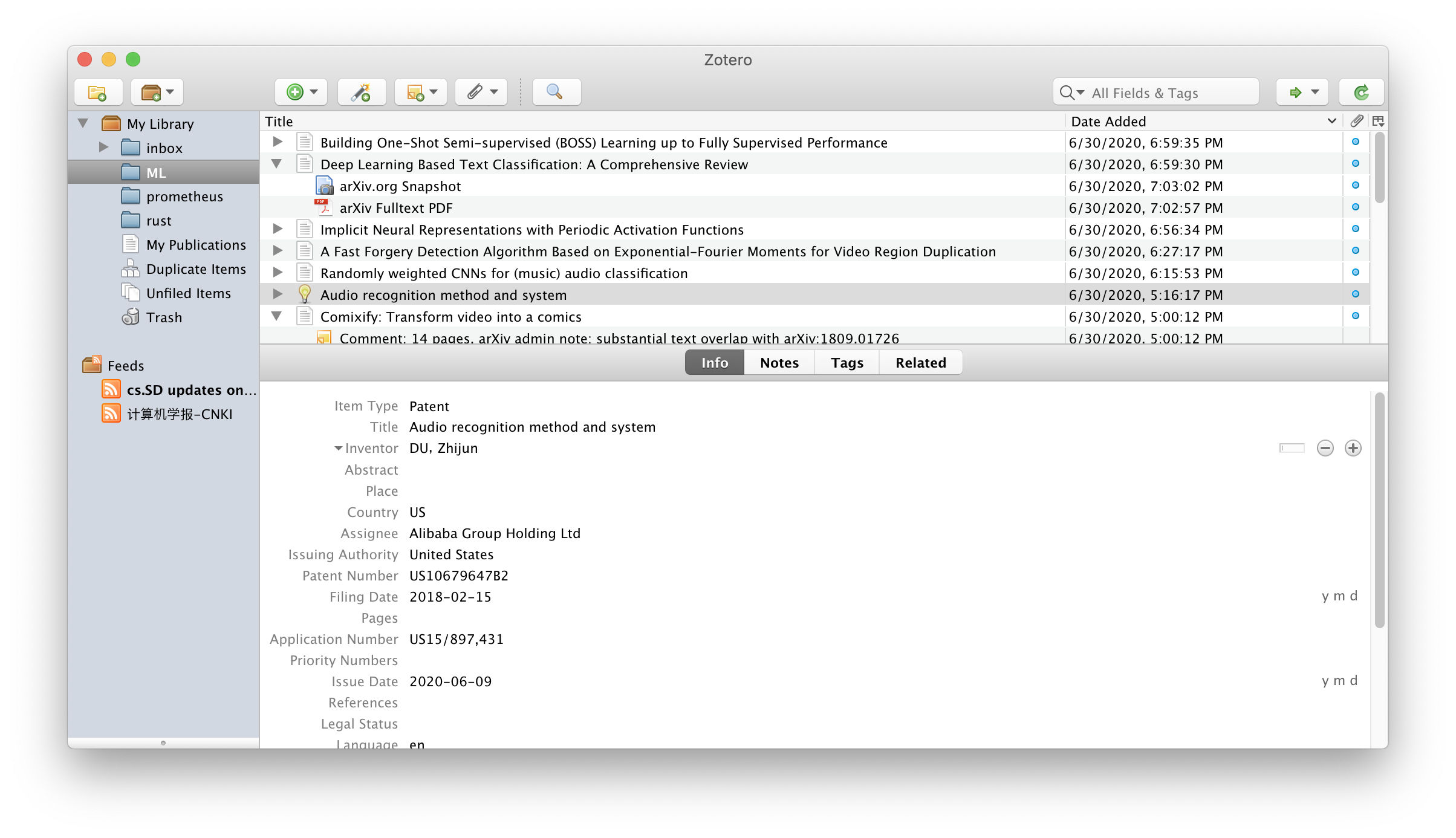Open the New Library dropdown button
Screen dimensions: 1456x838
(x=157, y=93)
